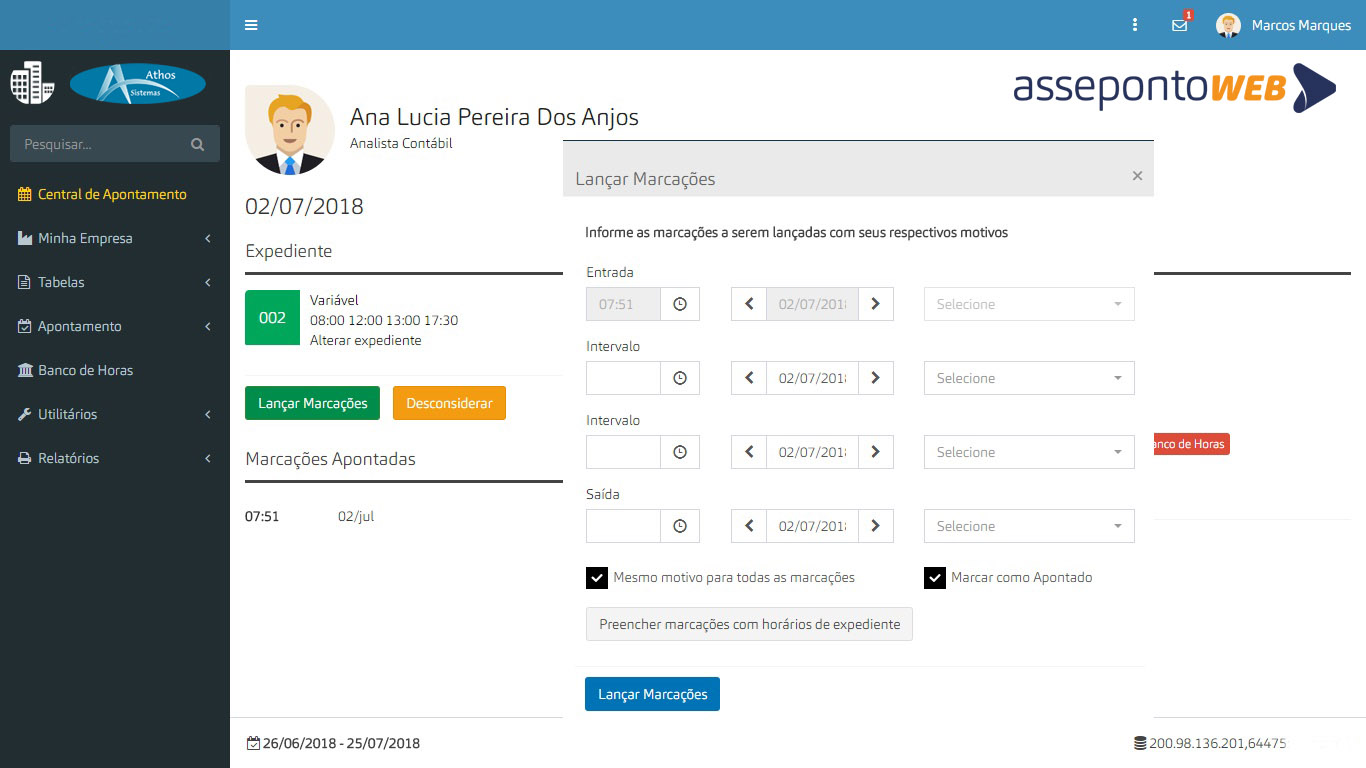Image resolution: width=1366 pixels, height=768 pixels.
Task: Click the company building icon in sidebar
Action: 32,83
